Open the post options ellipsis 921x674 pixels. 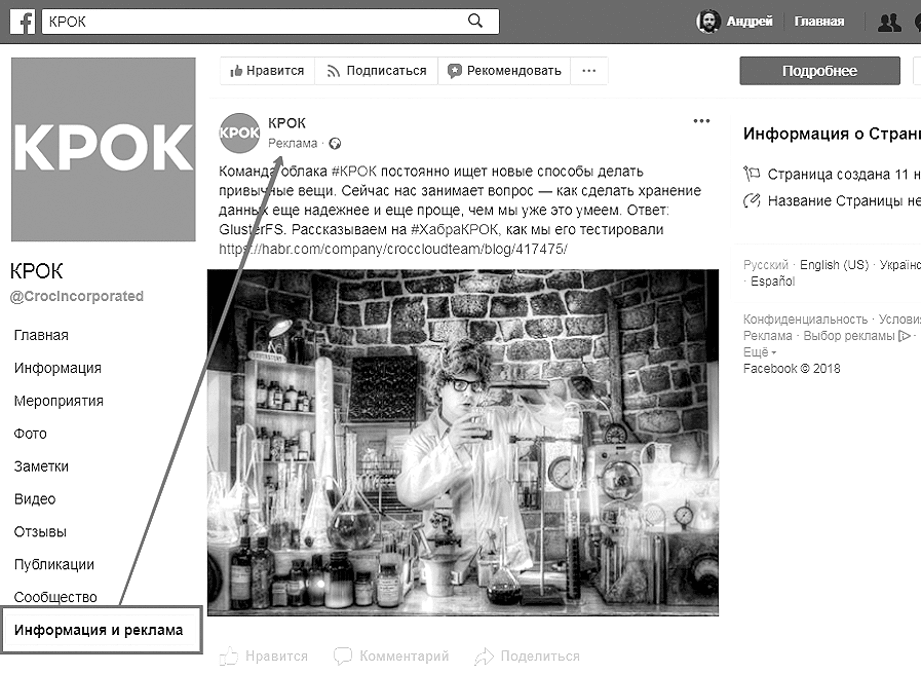click(x=701, y=121)
